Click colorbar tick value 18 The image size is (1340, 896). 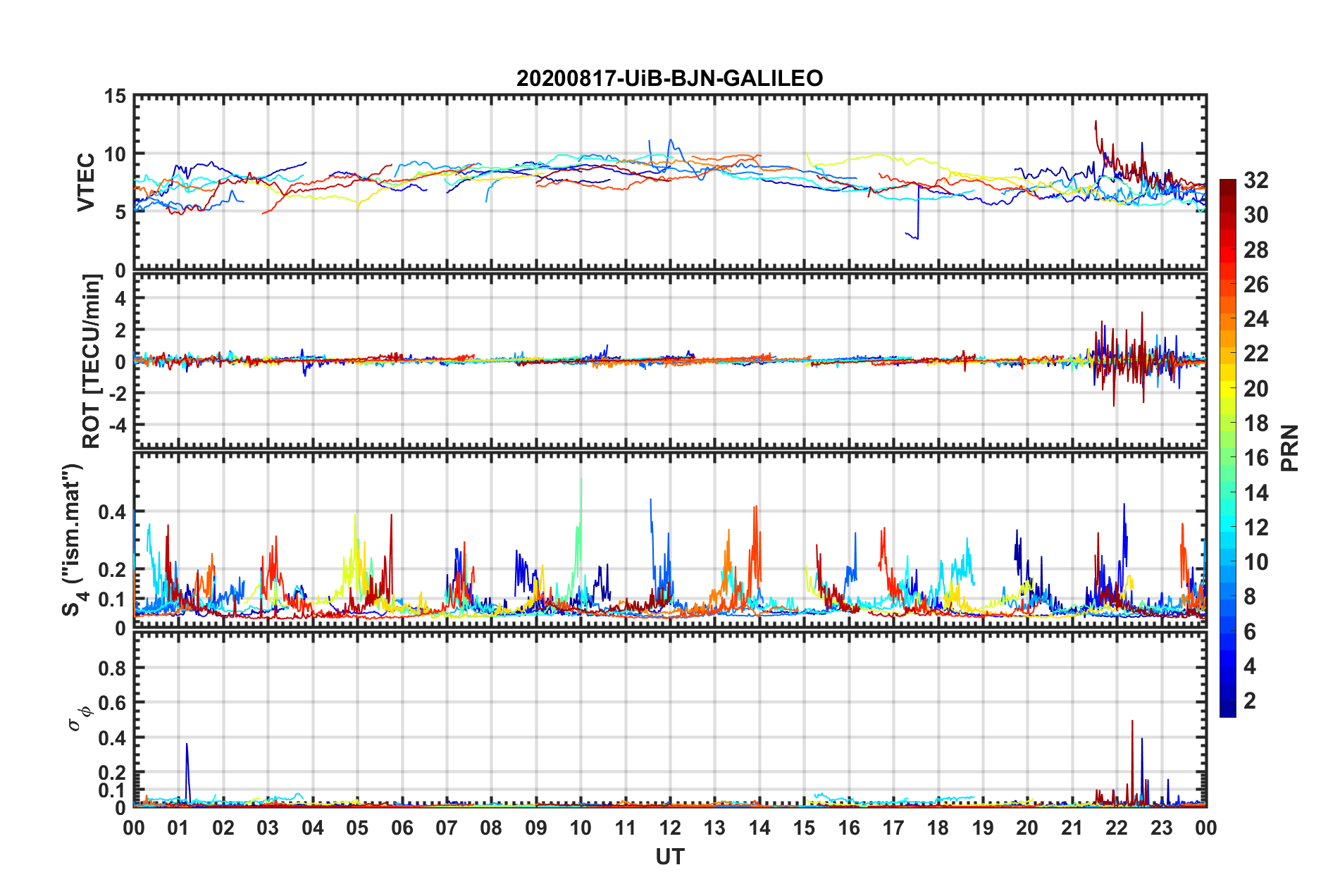(x=1256, y=423)
